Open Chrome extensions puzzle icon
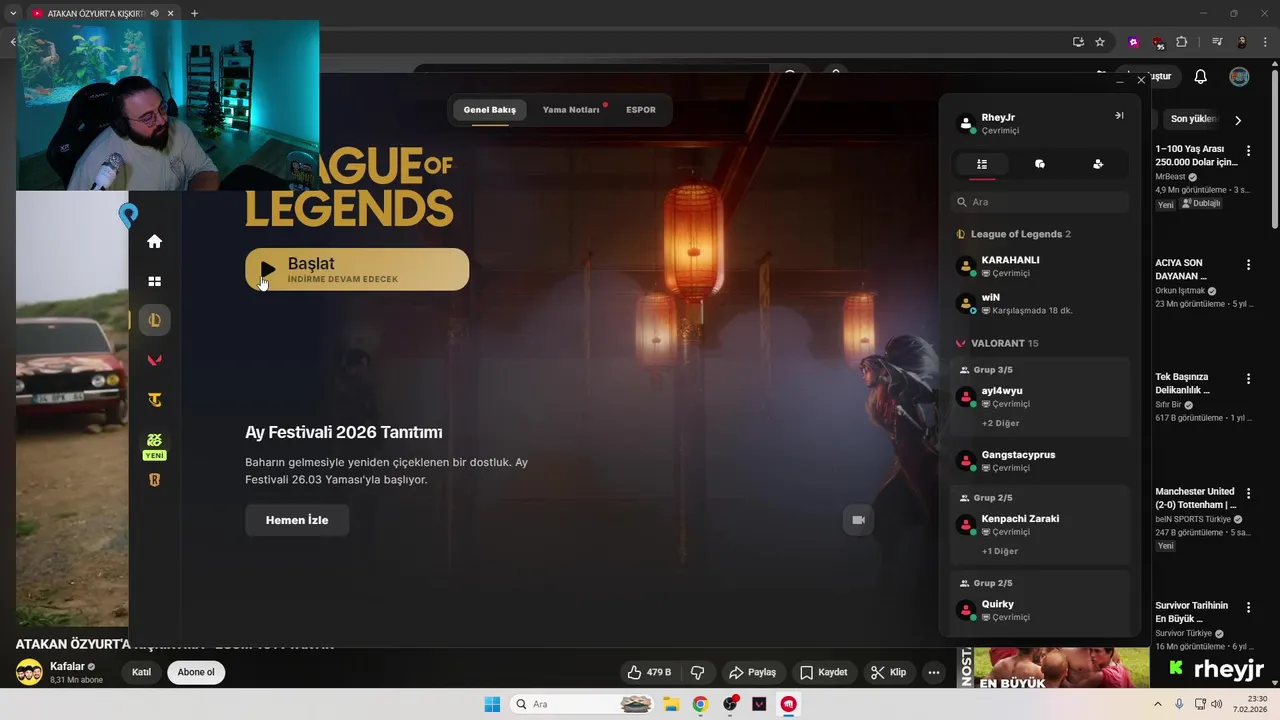 (x=1182, y=42)
